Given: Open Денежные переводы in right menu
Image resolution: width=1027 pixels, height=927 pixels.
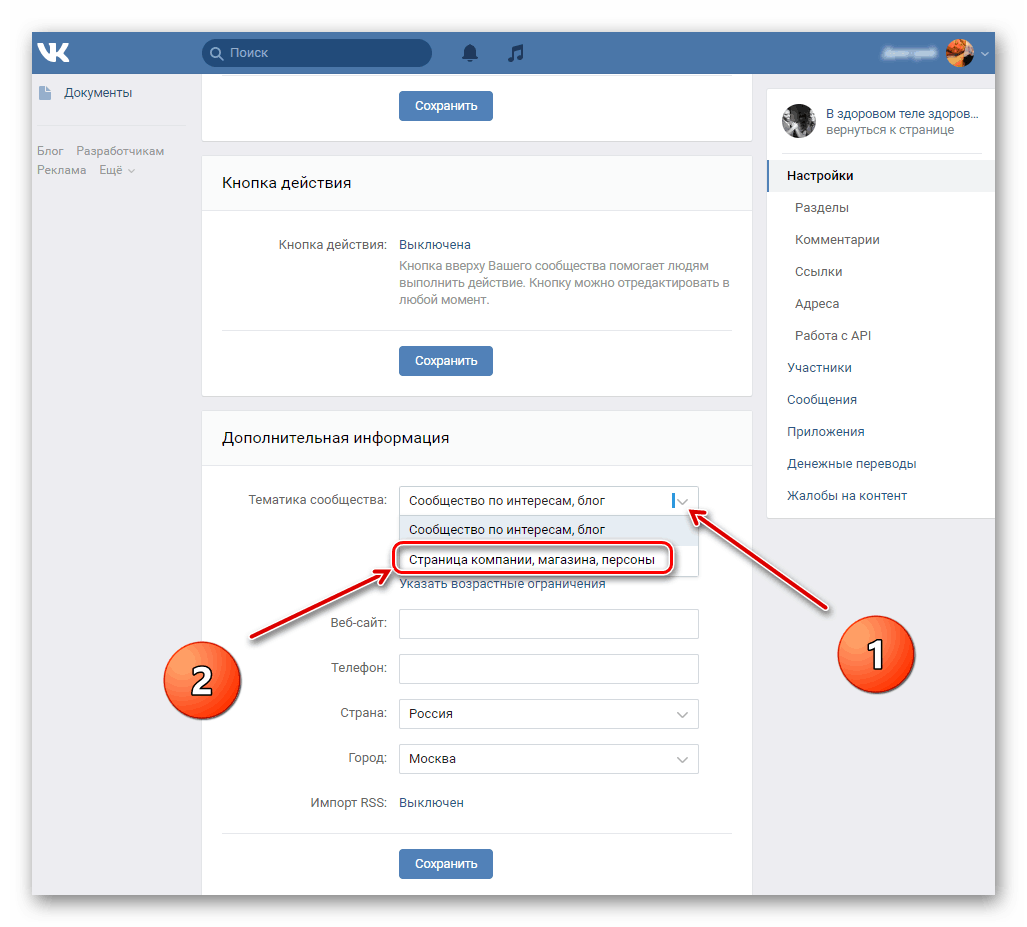Looking at the screenshot, I should point(851,464).
